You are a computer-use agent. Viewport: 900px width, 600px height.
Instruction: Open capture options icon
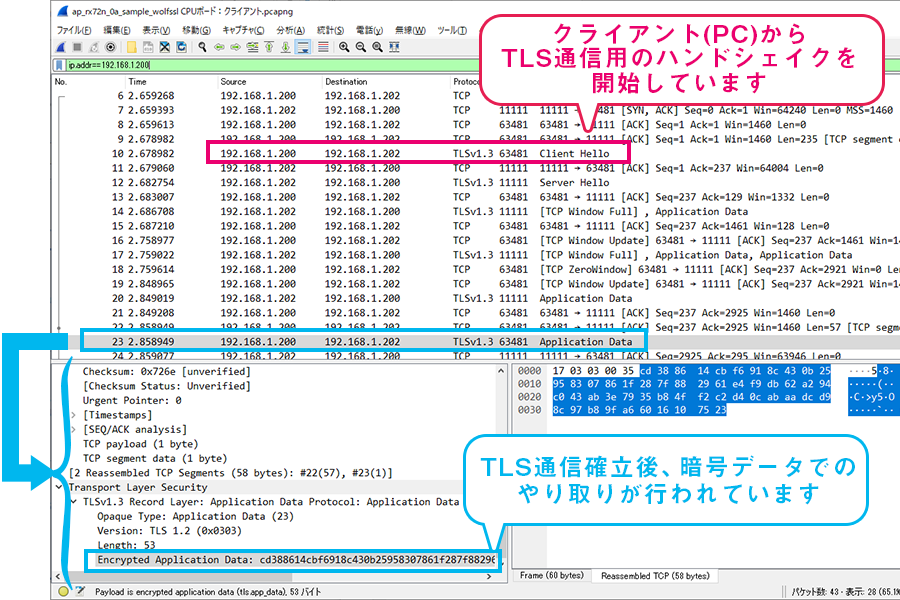click(111, 47)
